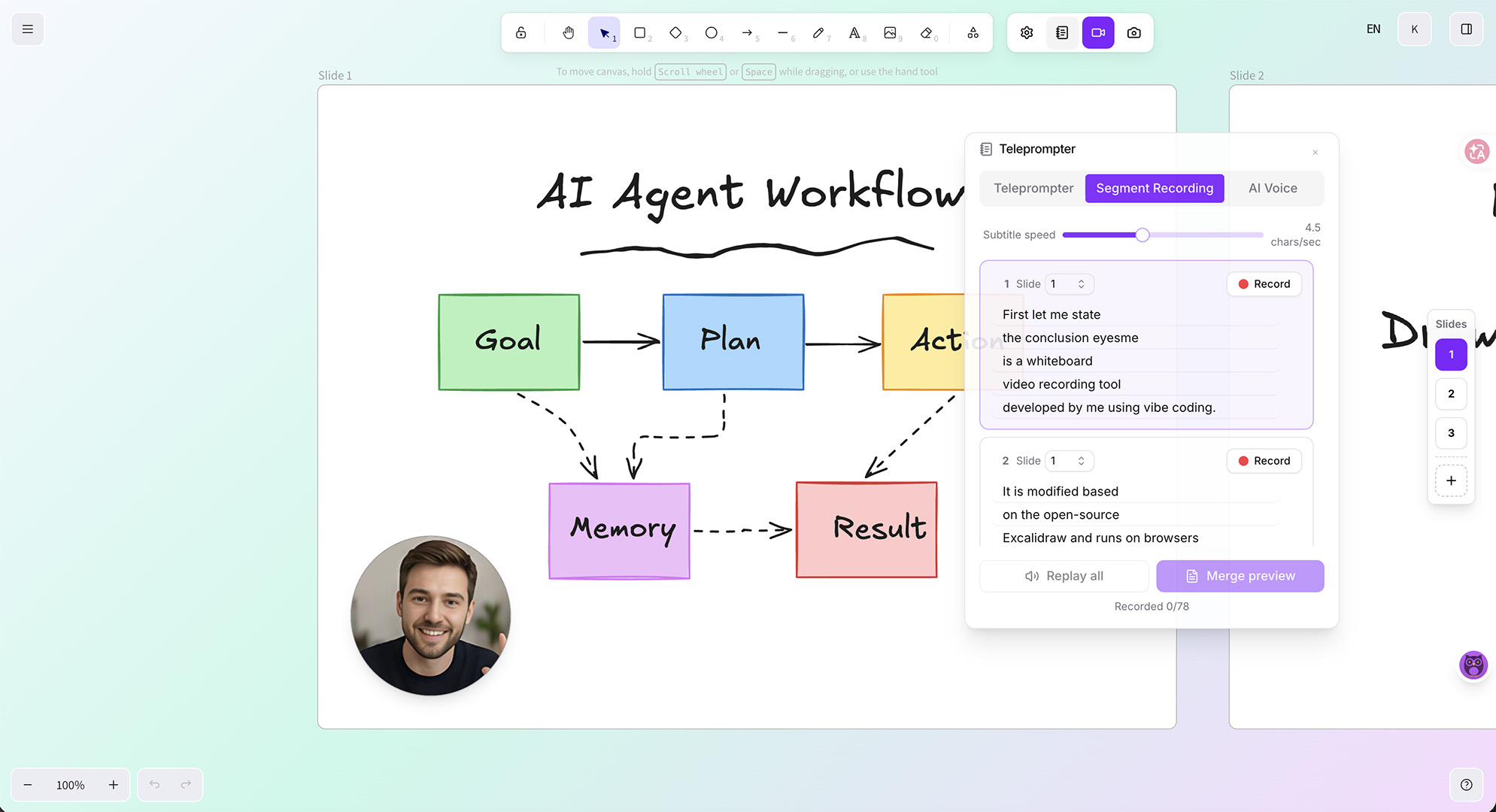This screenshot has width=1496, height=812.
Task: Switch to the Teleprompter tab
Action: pos(1033,188)
